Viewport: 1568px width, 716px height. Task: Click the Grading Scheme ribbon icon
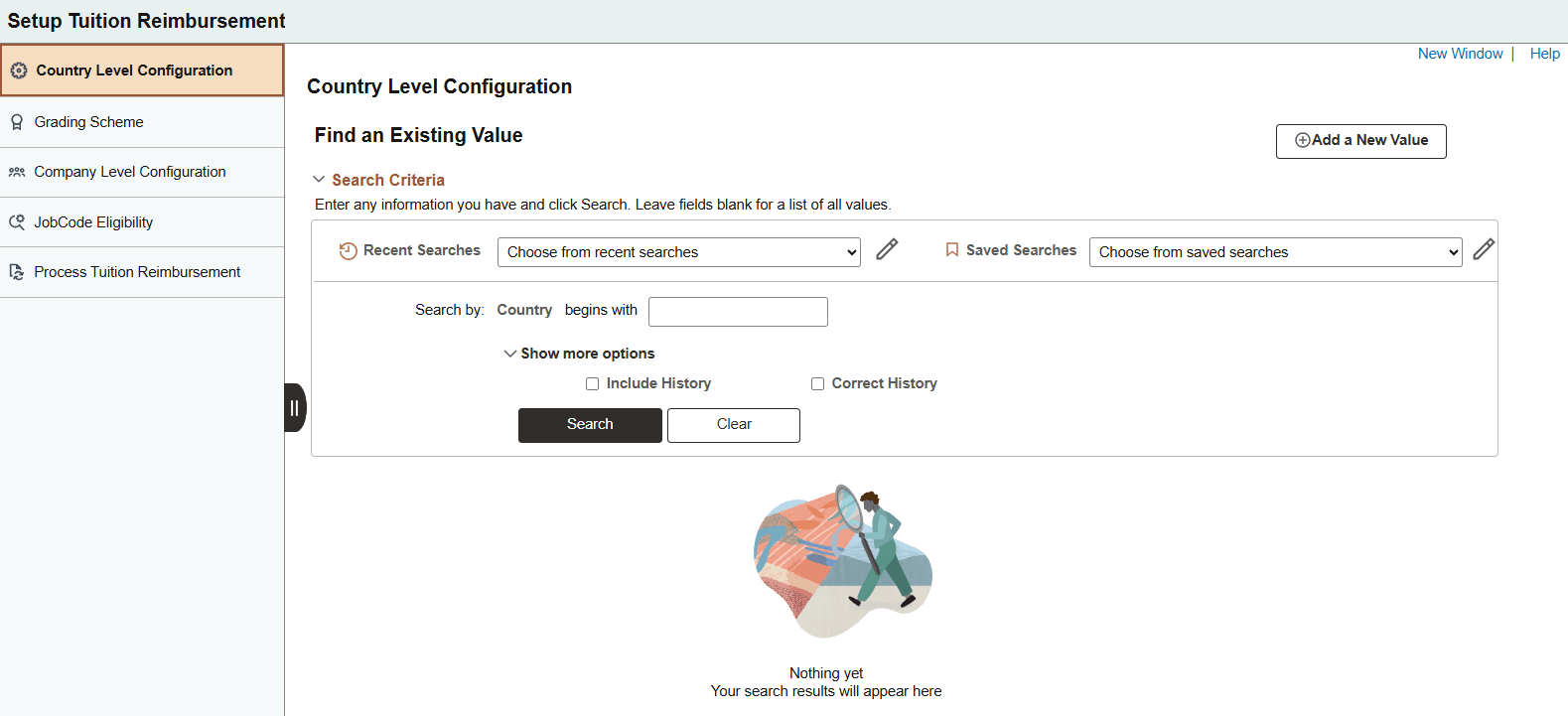click(17, 122)
